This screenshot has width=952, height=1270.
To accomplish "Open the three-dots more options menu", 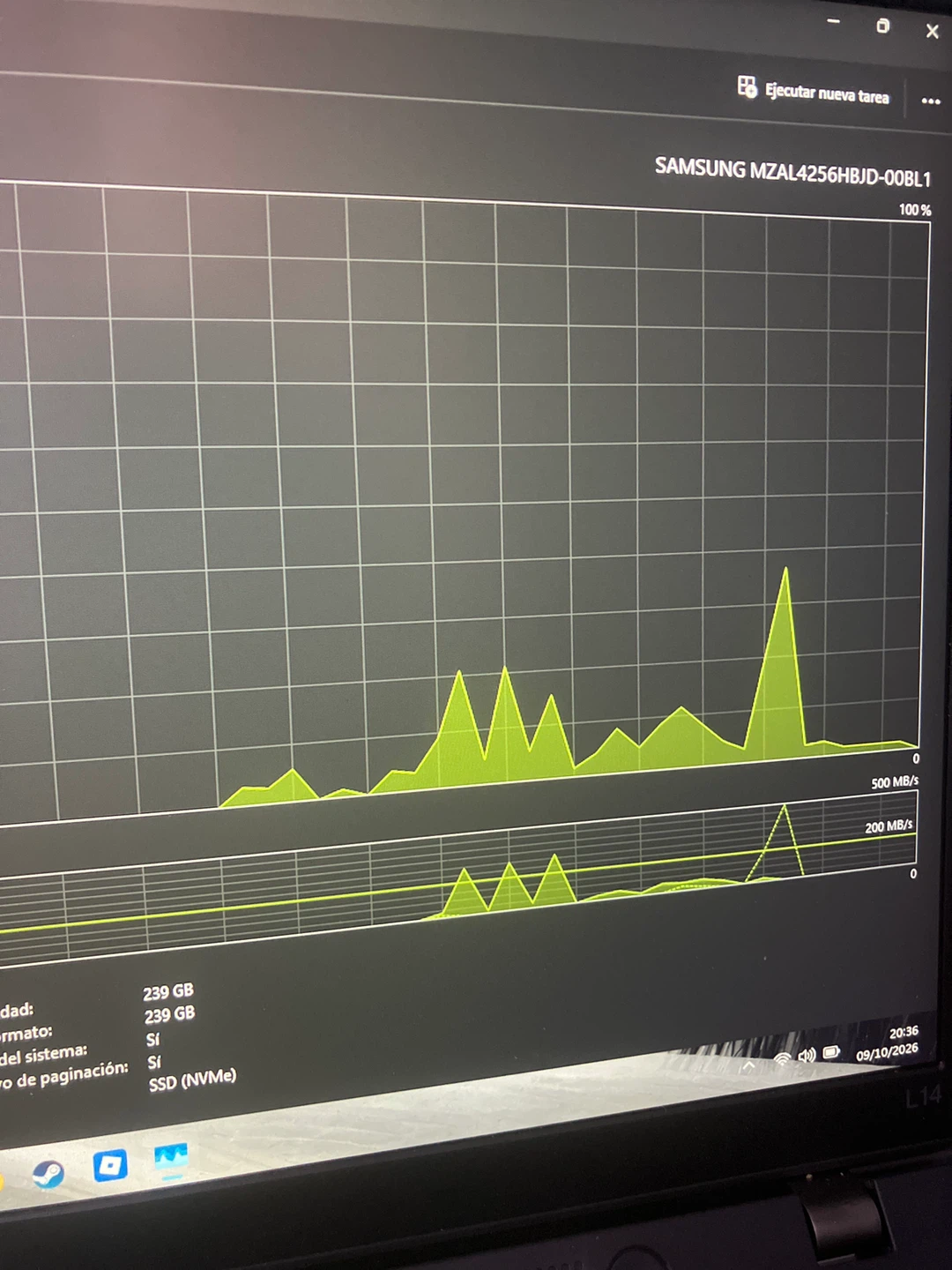I will [931, 101].
